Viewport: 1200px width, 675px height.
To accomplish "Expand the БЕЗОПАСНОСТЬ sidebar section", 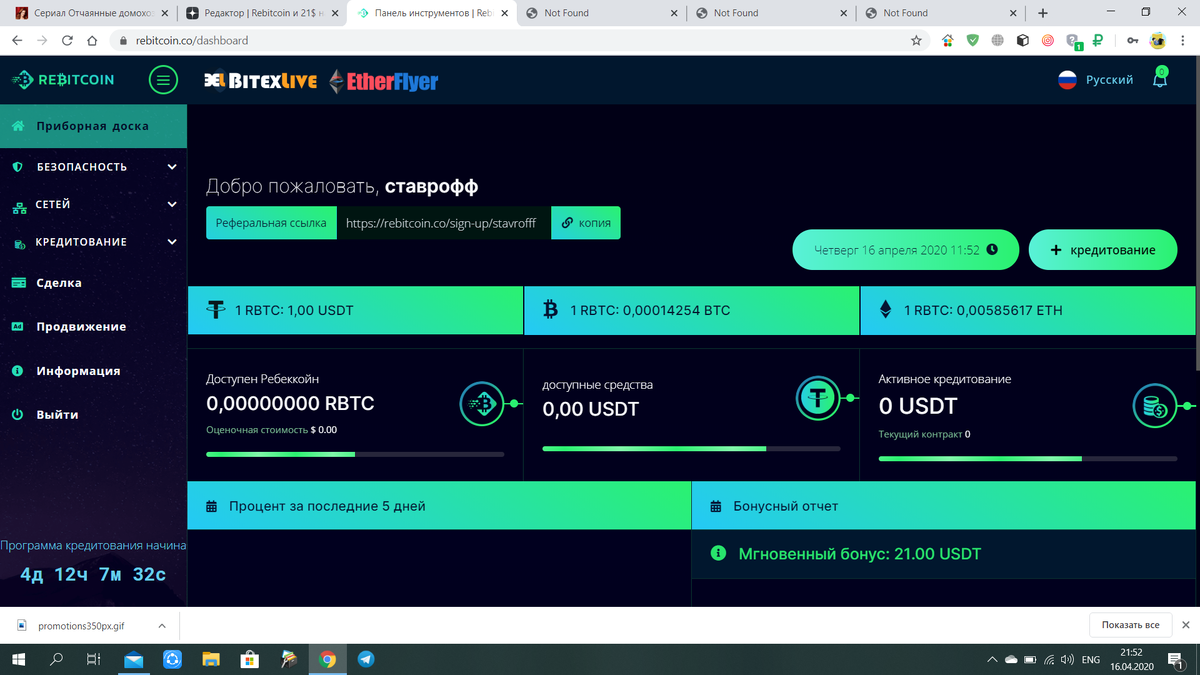I will coord(93,167).
